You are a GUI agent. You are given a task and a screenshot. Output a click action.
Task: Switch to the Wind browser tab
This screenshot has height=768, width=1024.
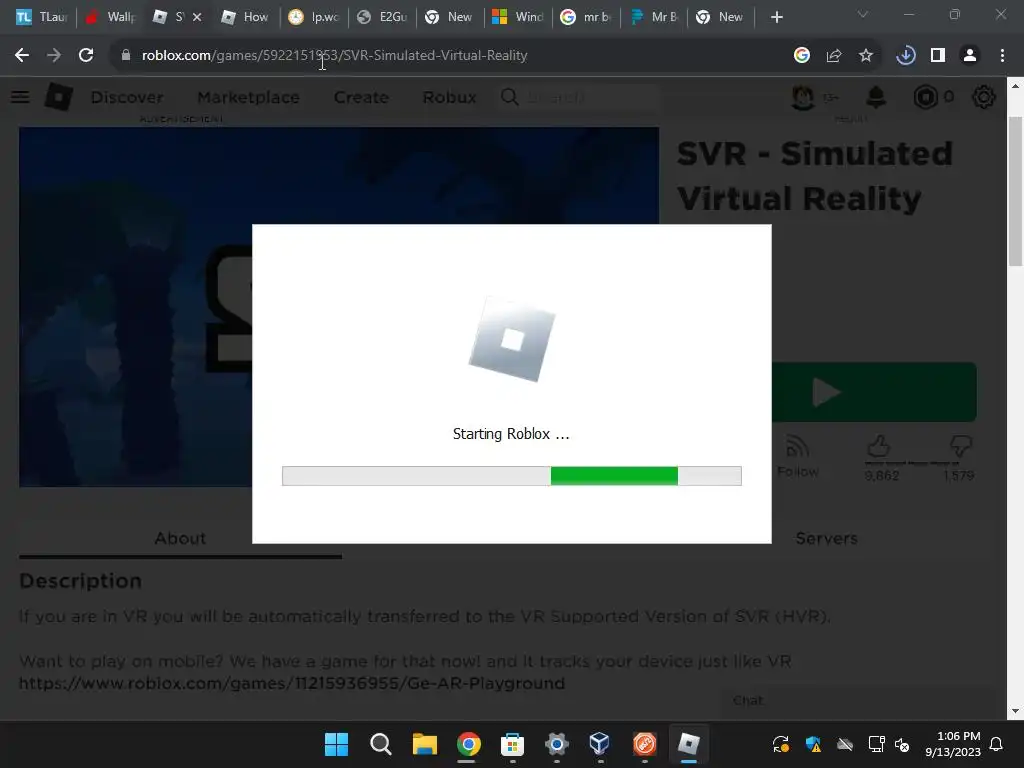518,17
